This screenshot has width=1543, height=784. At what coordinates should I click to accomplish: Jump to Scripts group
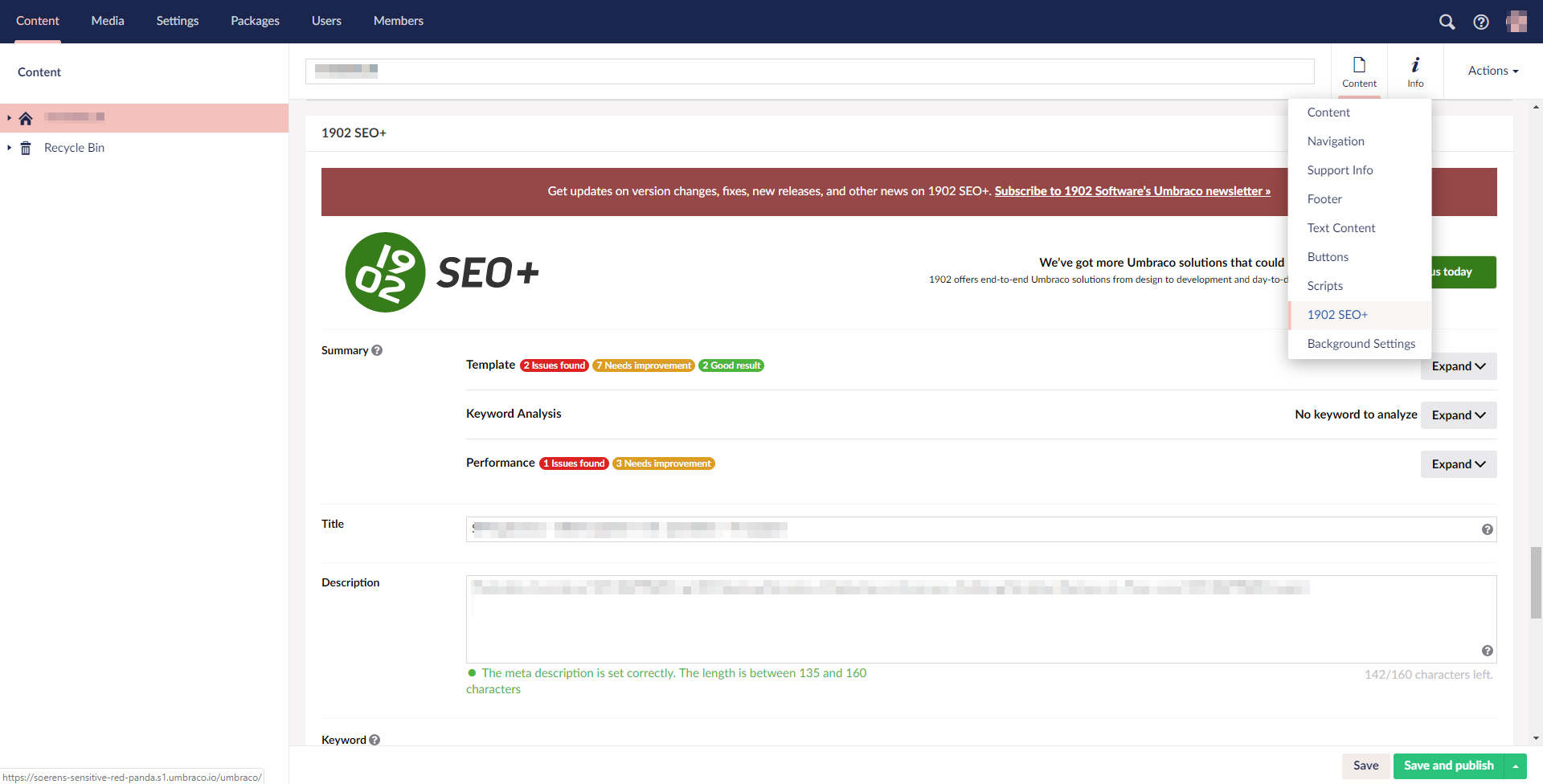(x=1360, y=286)
